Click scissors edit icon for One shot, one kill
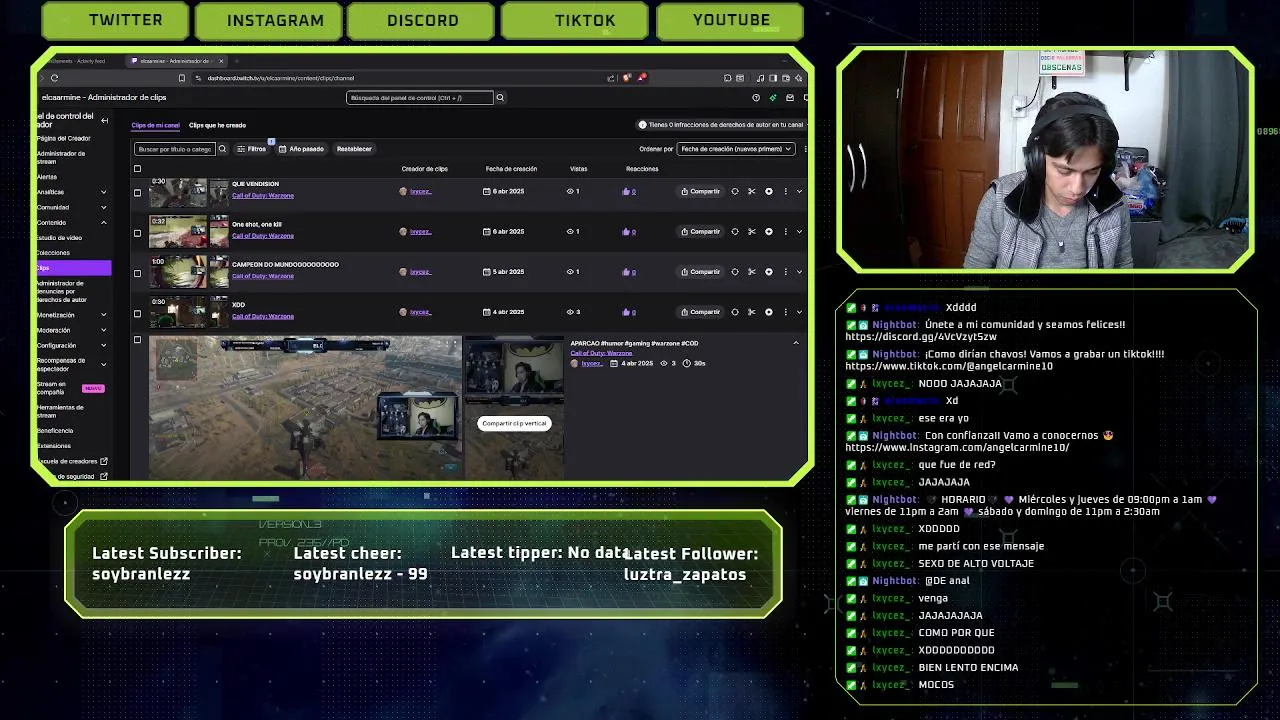 click(x=752, y=231)
